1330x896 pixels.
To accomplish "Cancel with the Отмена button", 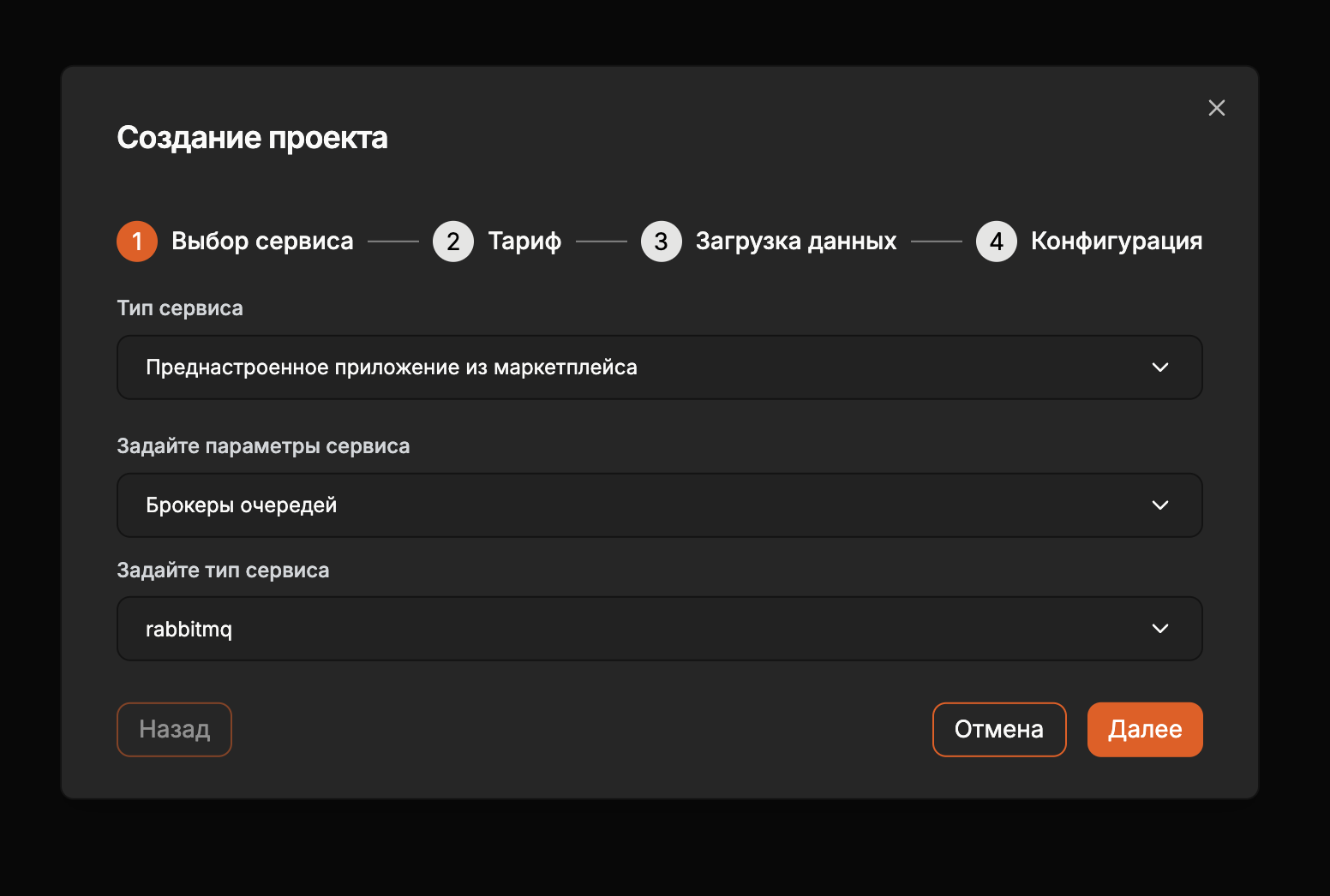I will (x=998, y=730).
